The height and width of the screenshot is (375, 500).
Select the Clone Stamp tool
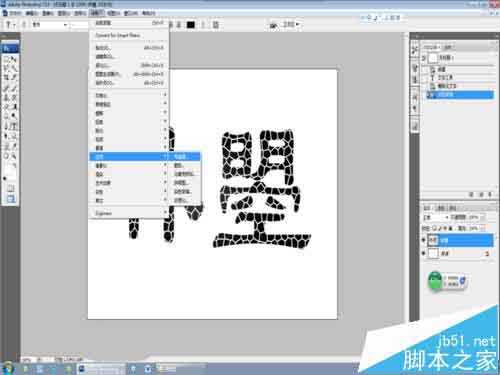6,97
